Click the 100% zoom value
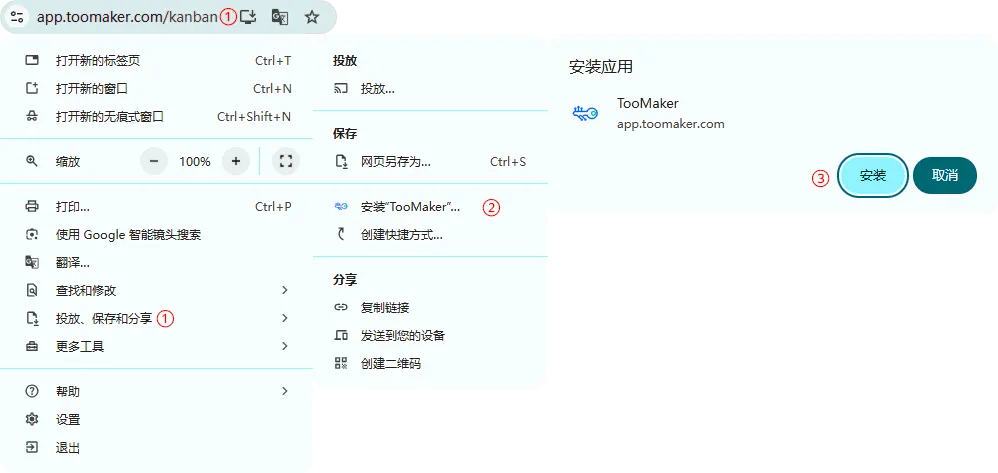 (x=195, y=162)
